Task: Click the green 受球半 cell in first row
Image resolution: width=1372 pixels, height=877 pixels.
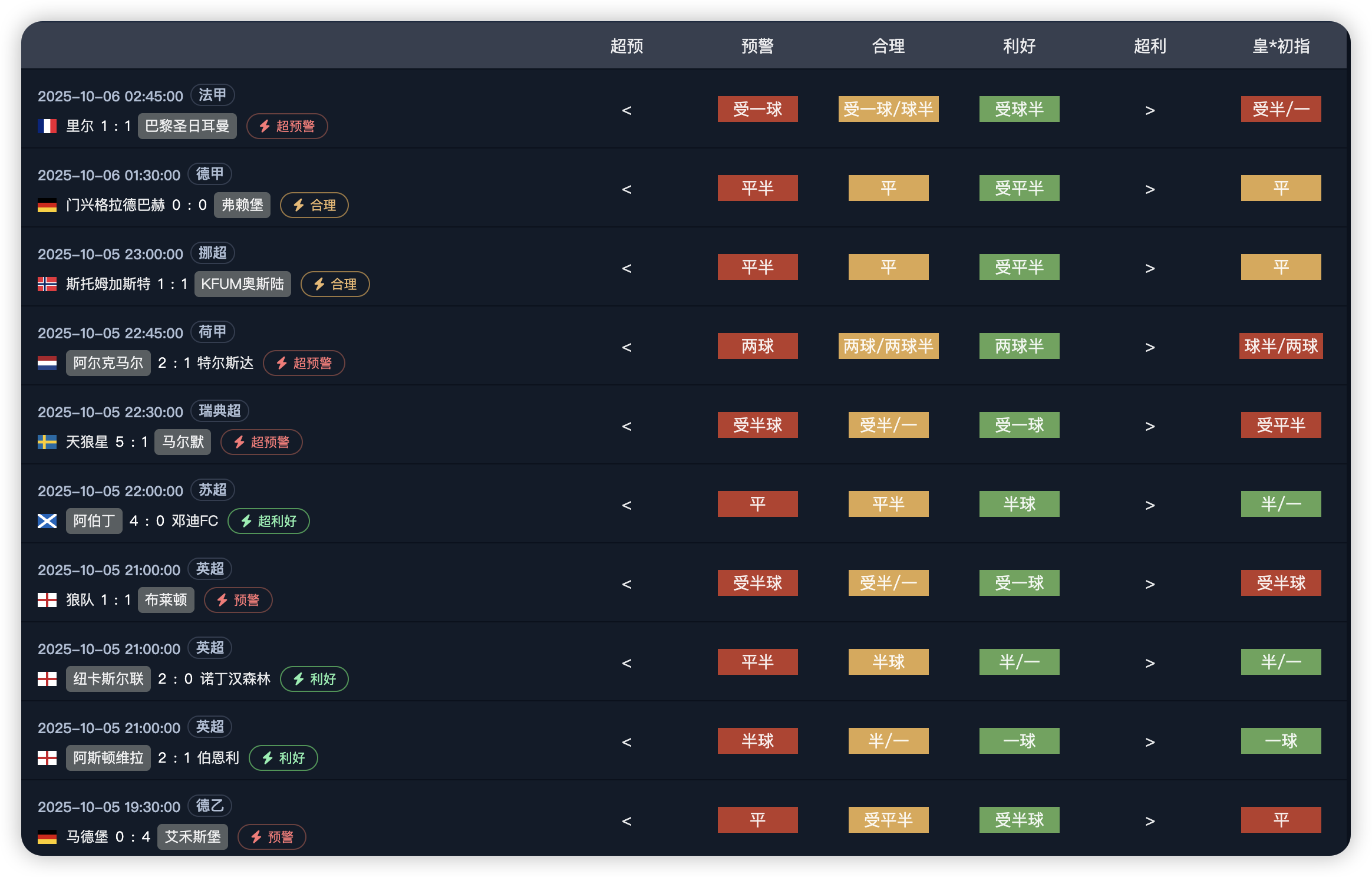Action: click(x=1019, y=109)
